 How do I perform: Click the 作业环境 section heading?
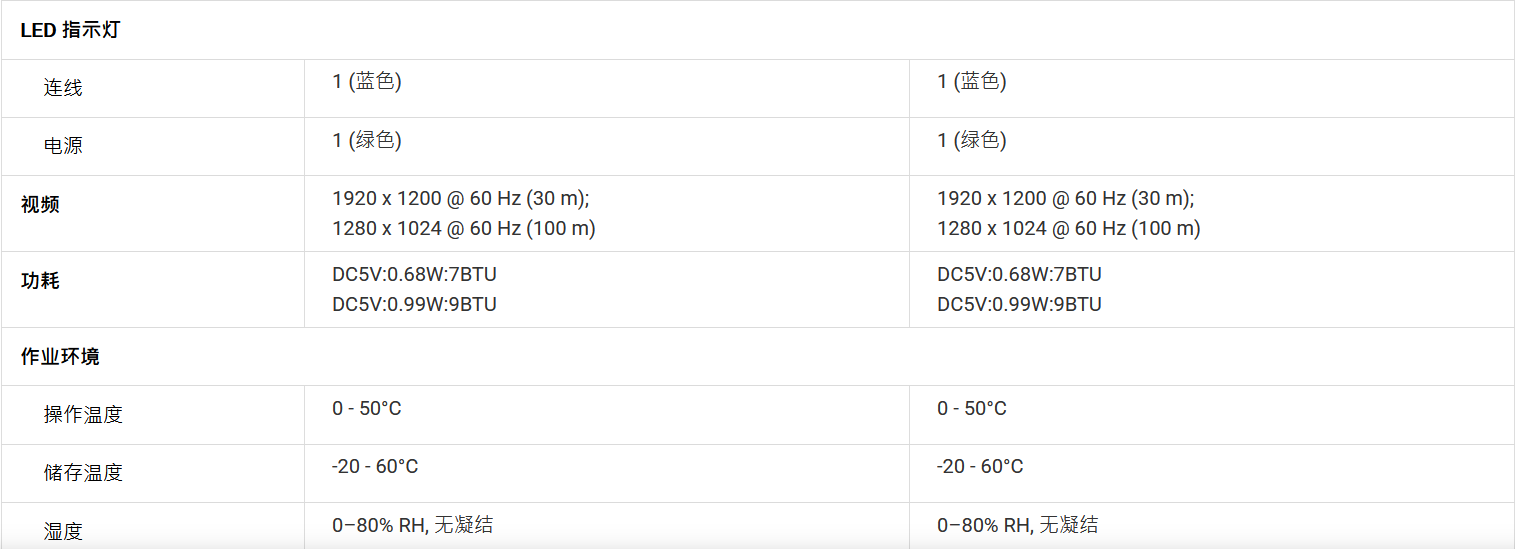click(x=60, y=357)
